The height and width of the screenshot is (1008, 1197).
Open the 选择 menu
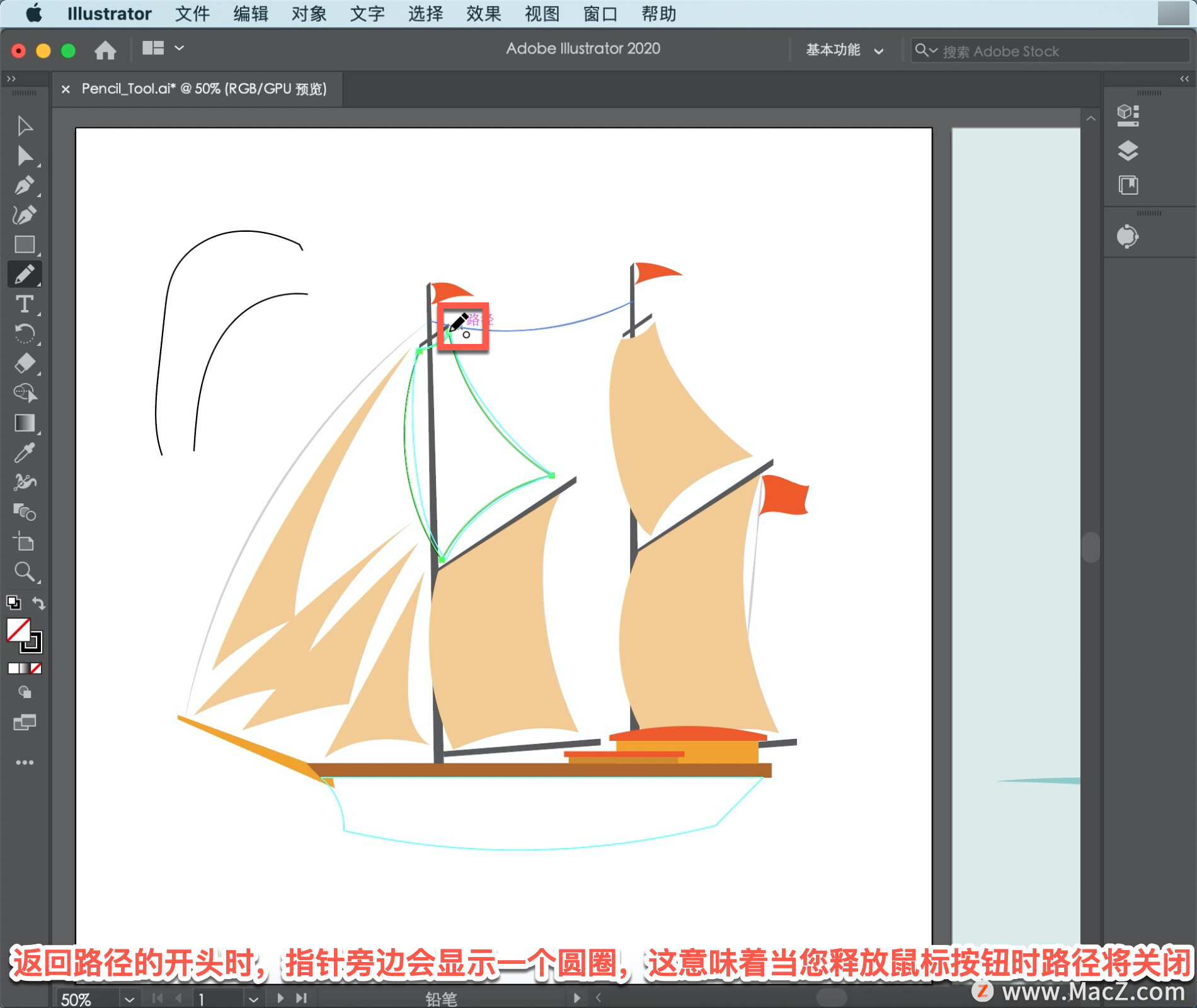(x=425, y=13)
